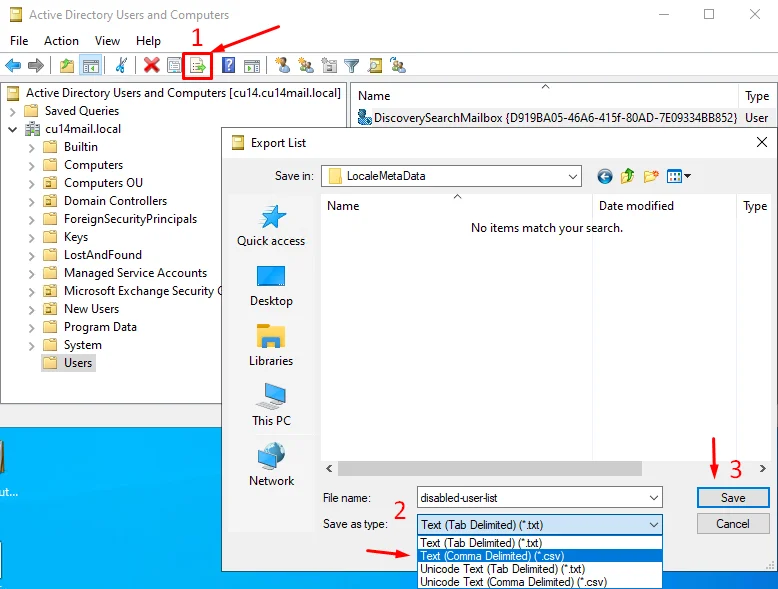Open Properties toolbar icon
778x589 pixels.
(x=174, y=65)
